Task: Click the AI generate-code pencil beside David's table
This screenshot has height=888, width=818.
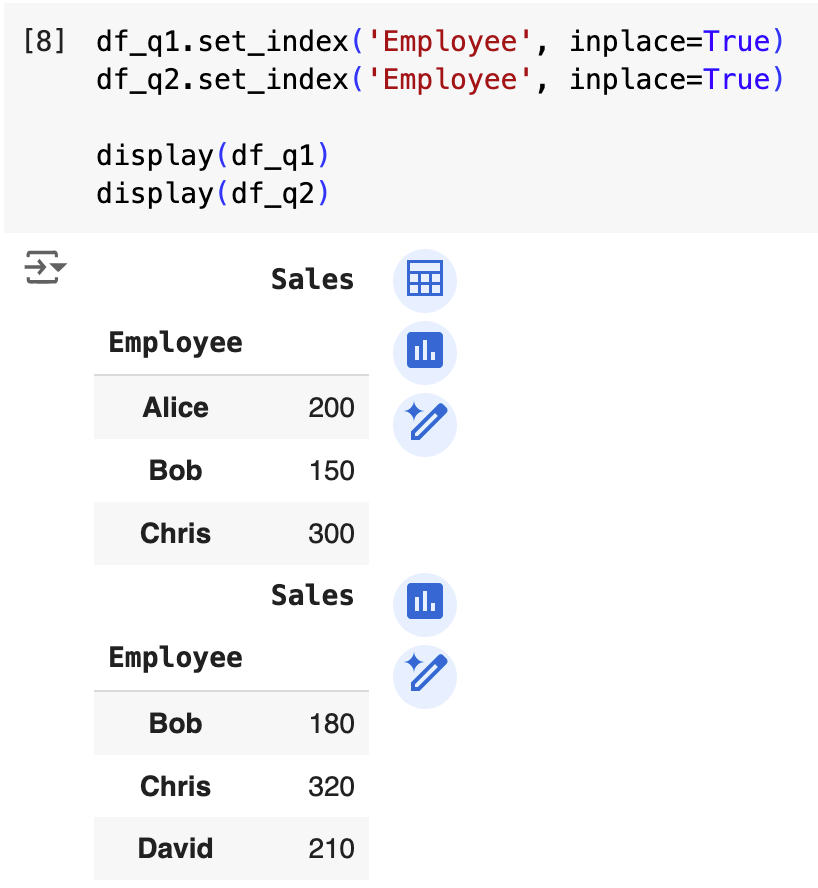Action: pos(425,676)
